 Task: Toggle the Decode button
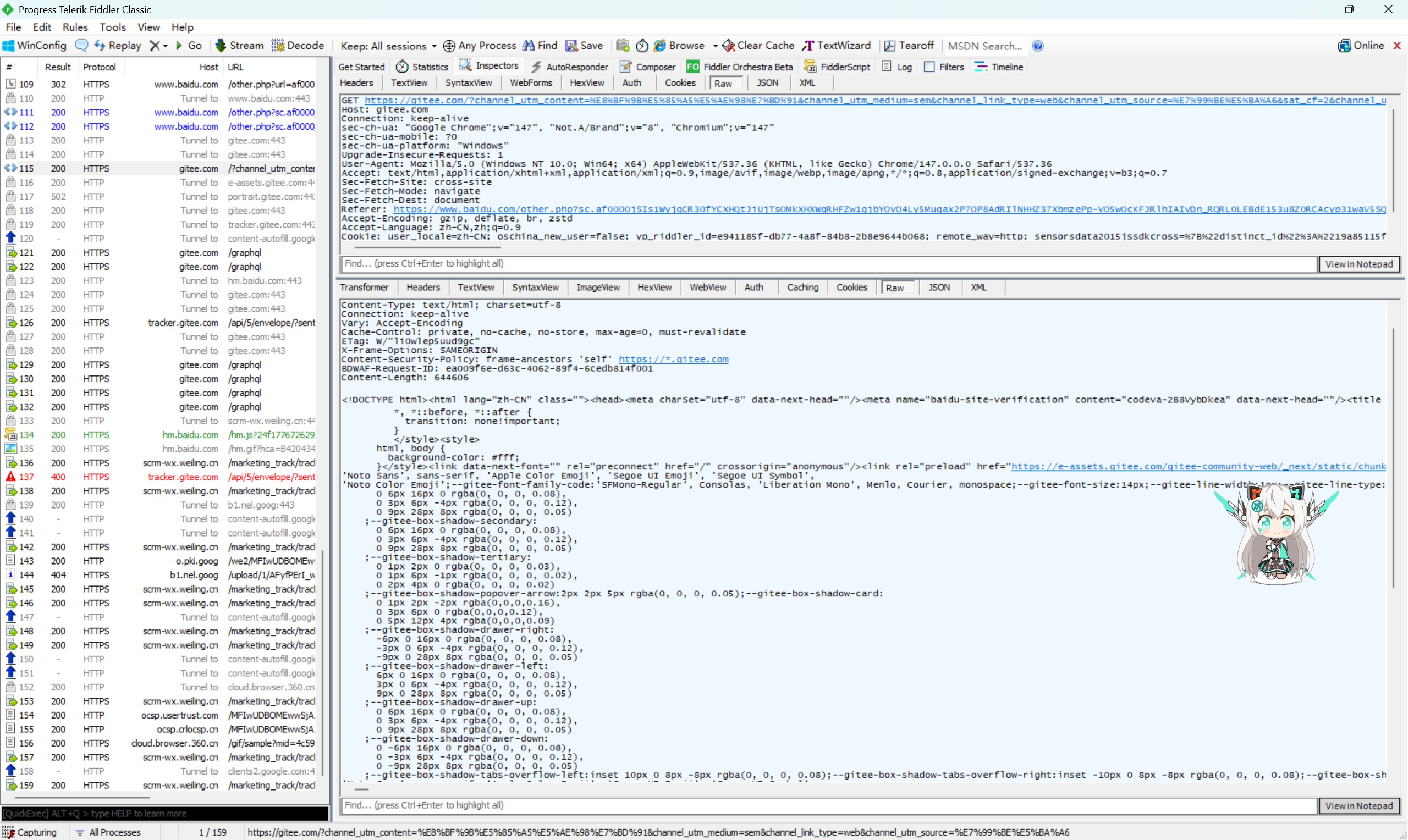(298, 45)
